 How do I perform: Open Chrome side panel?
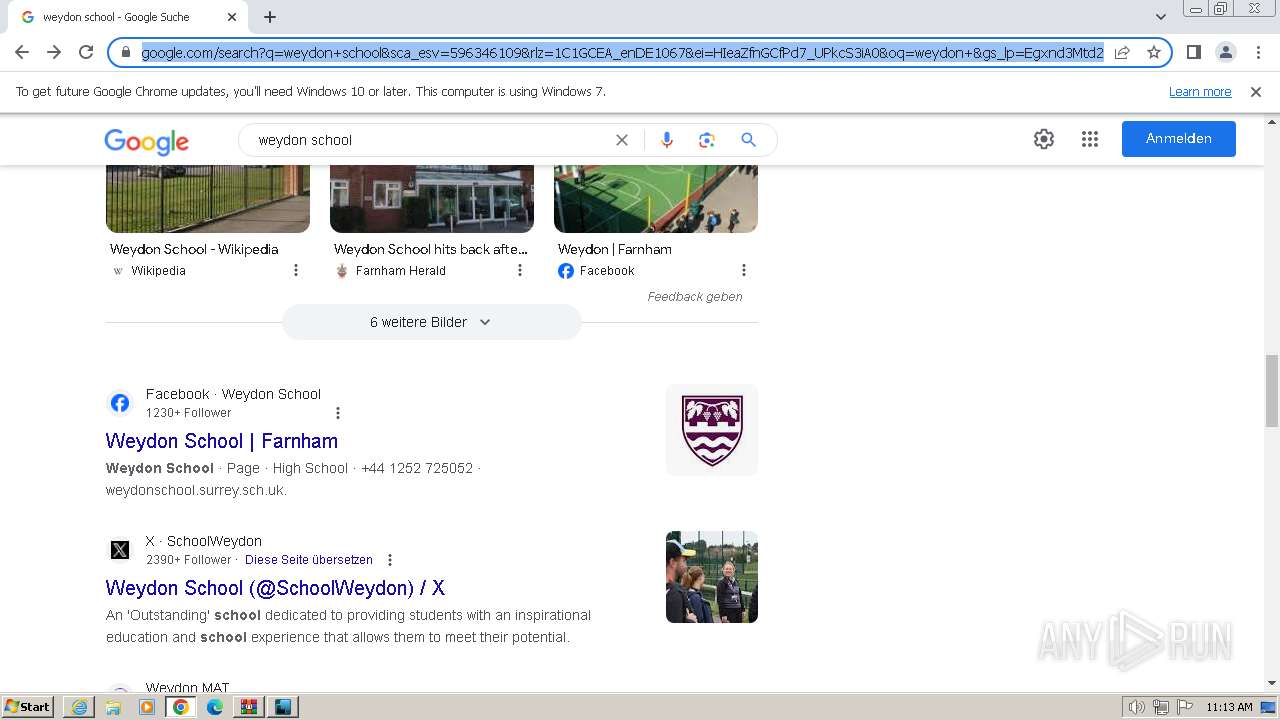pos(1194,52)
